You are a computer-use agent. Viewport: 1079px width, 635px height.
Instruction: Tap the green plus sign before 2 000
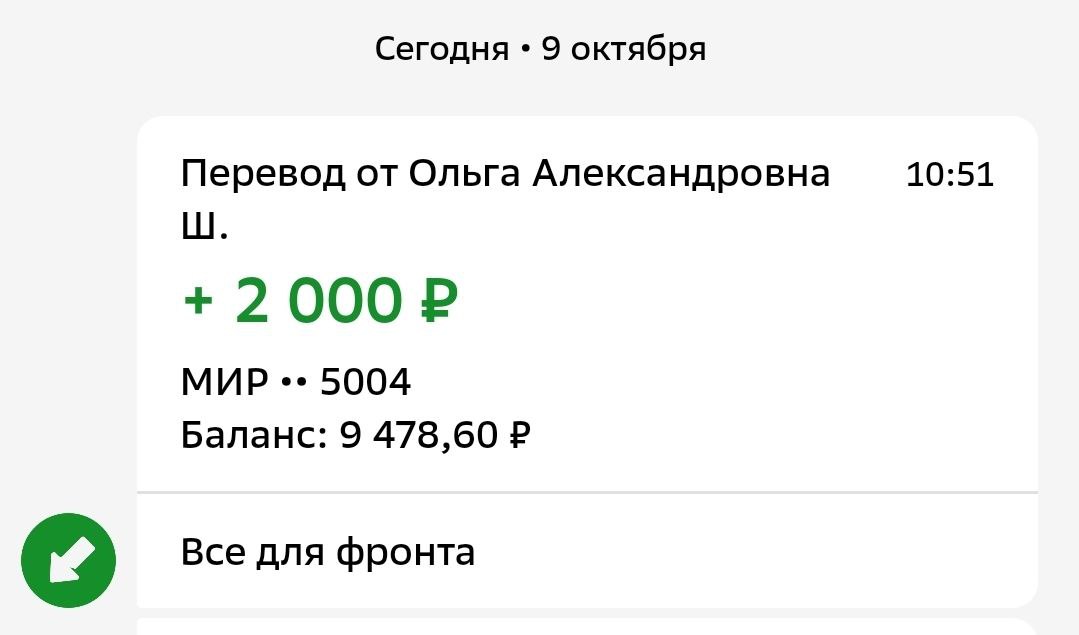pos(200,301)
